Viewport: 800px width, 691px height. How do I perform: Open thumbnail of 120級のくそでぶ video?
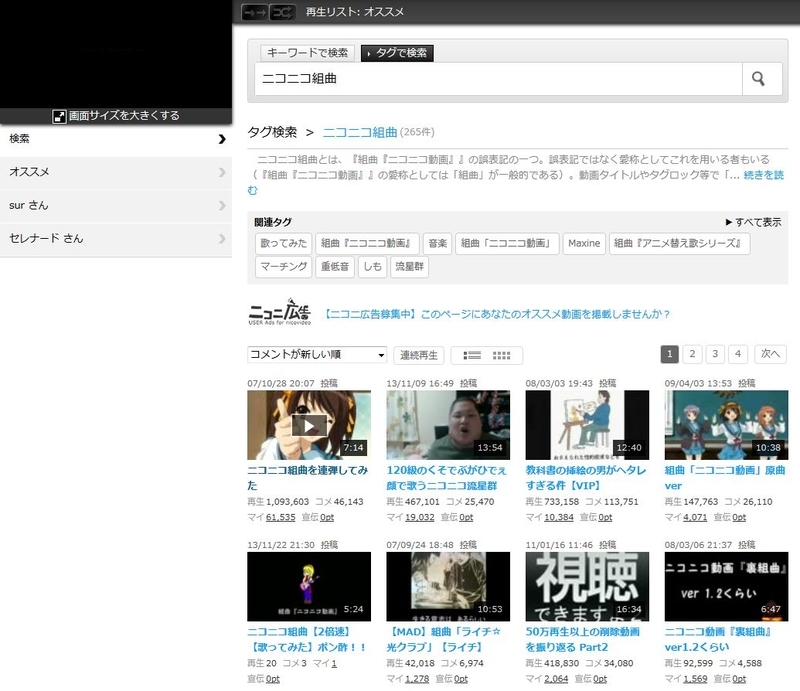point(448,425)
